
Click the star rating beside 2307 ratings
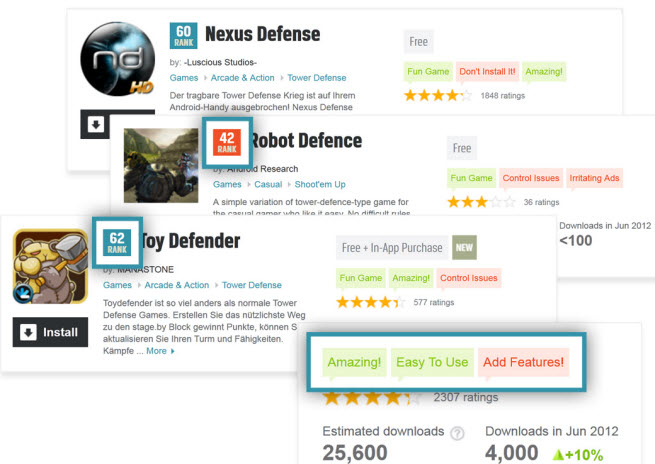372,398
